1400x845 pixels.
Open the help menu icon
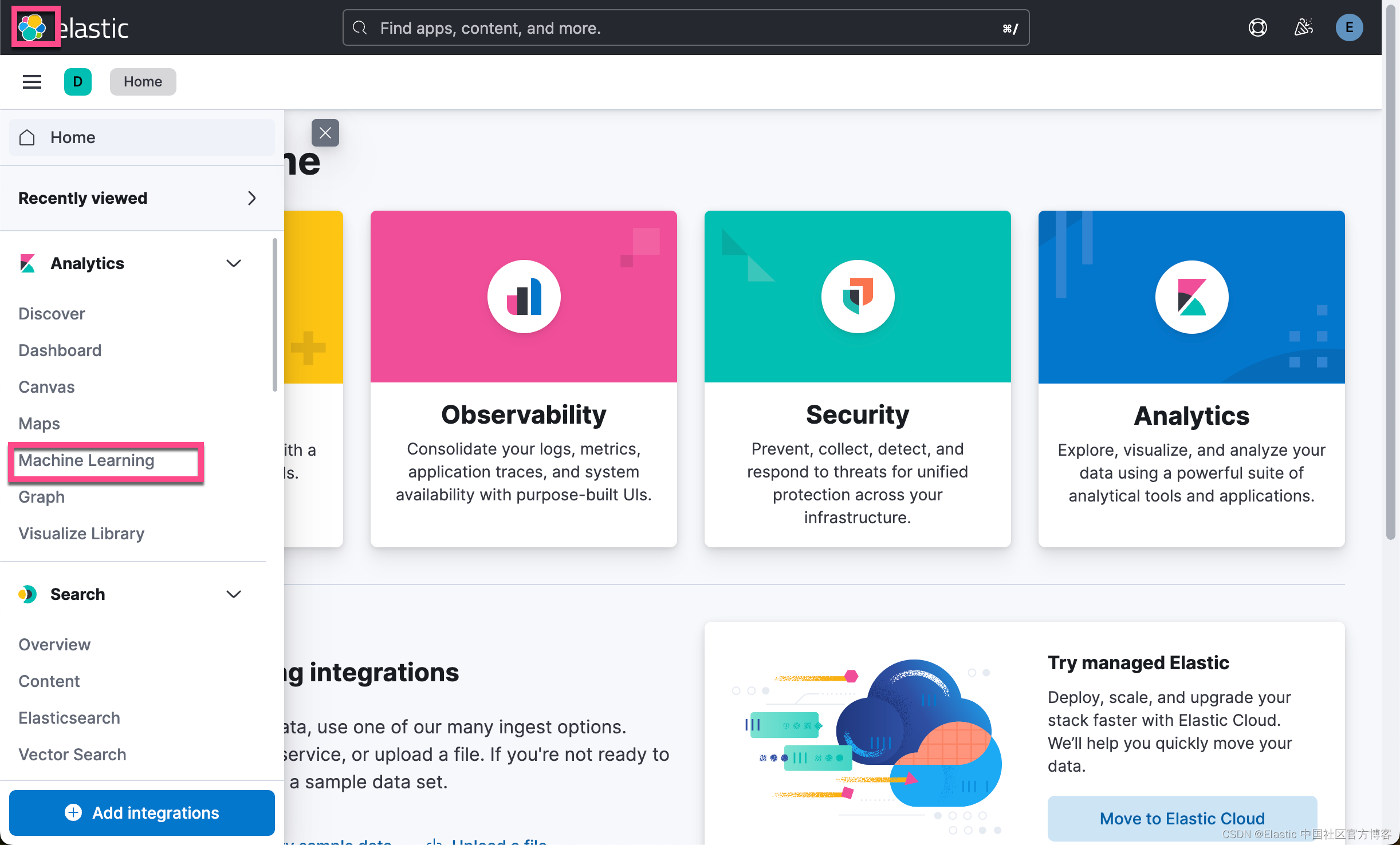coord(1258,27)
